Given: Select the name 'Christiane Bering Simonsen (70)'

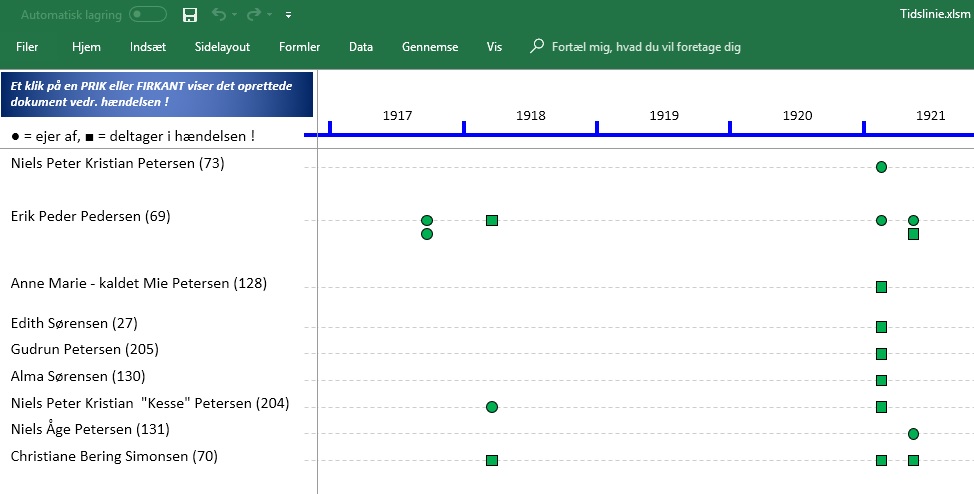Looking at the screenshot, I should (x=114, y=457).
